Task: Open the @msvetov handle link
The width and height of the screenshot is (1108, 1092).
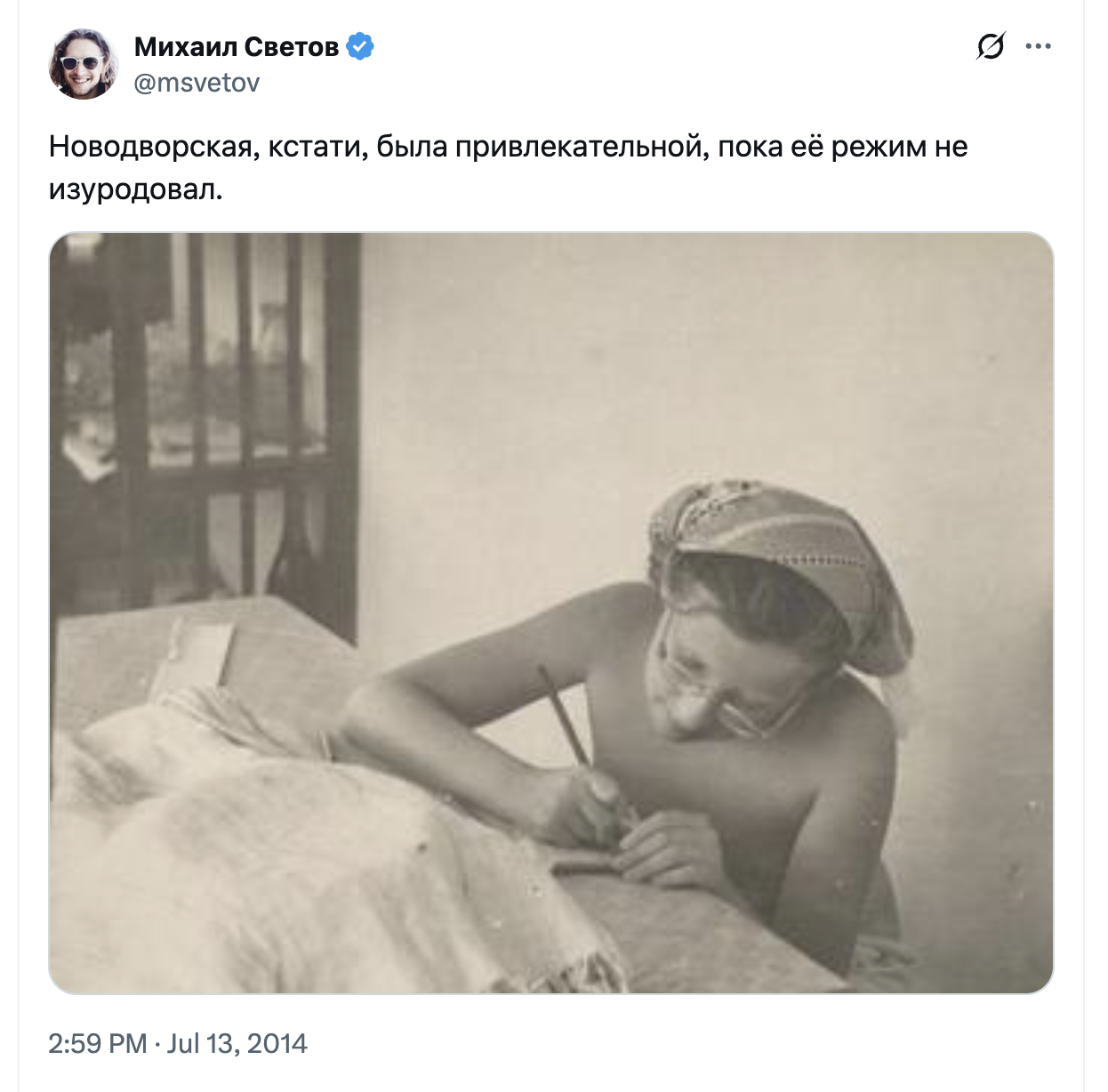Action: pos(197,83)
